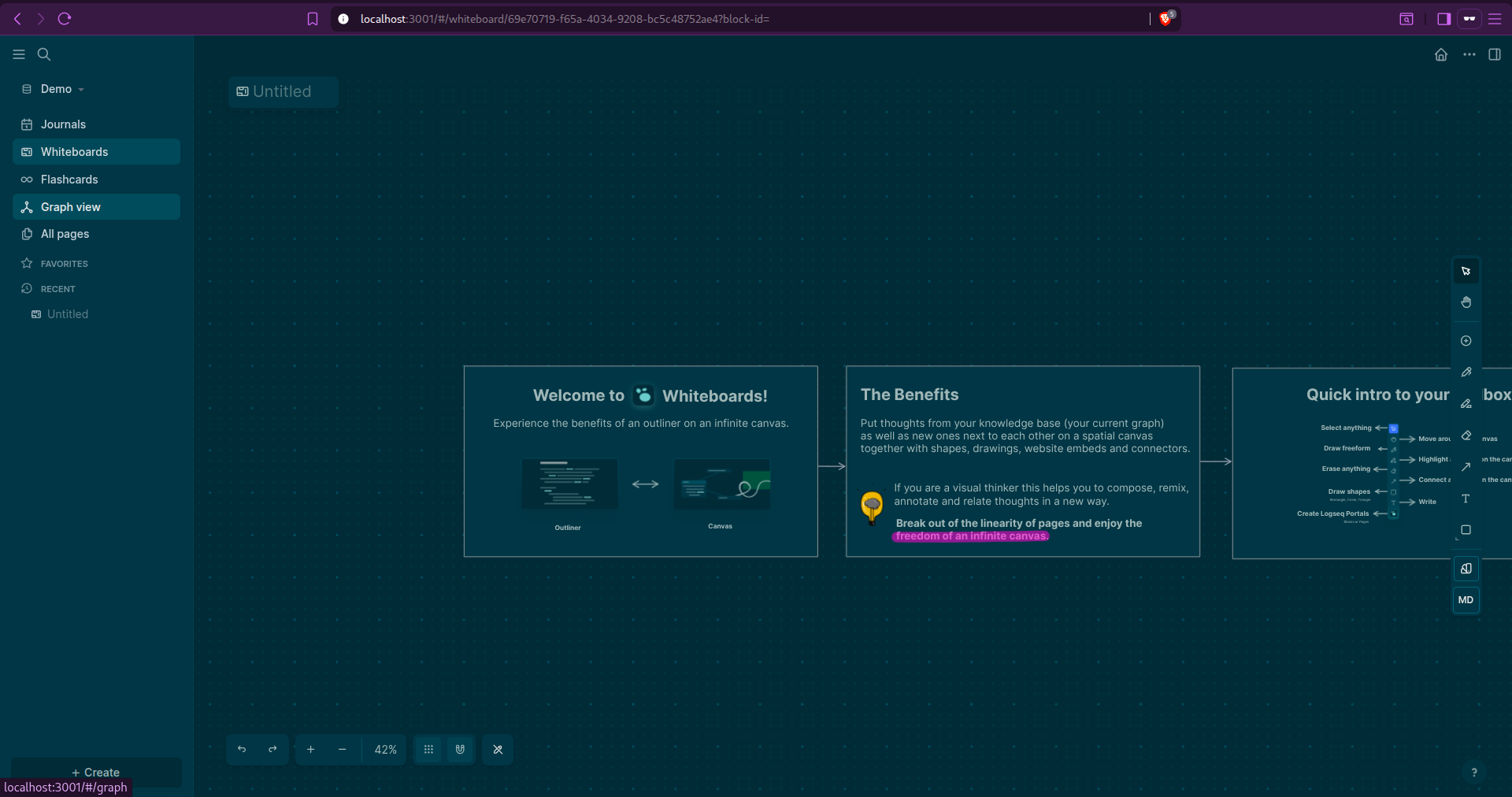Open the color/style swatch picker
1512x797 pixels.
click(x=1466, y=569)
